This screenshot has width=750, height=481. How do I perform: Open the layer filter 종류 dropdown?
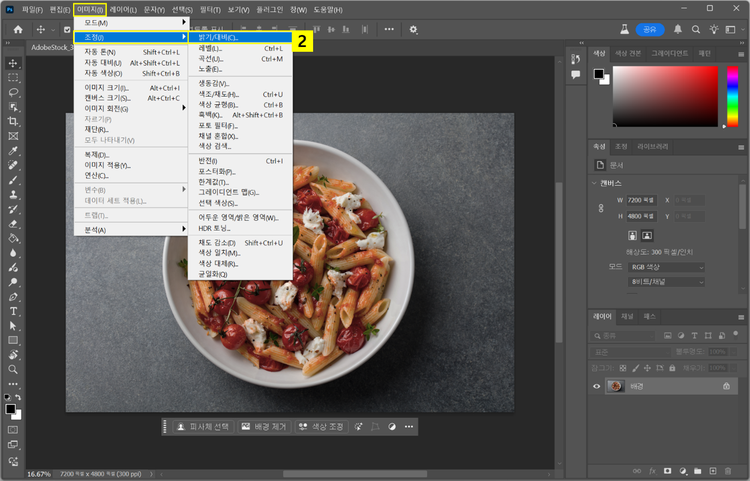[x=622, y=336]
